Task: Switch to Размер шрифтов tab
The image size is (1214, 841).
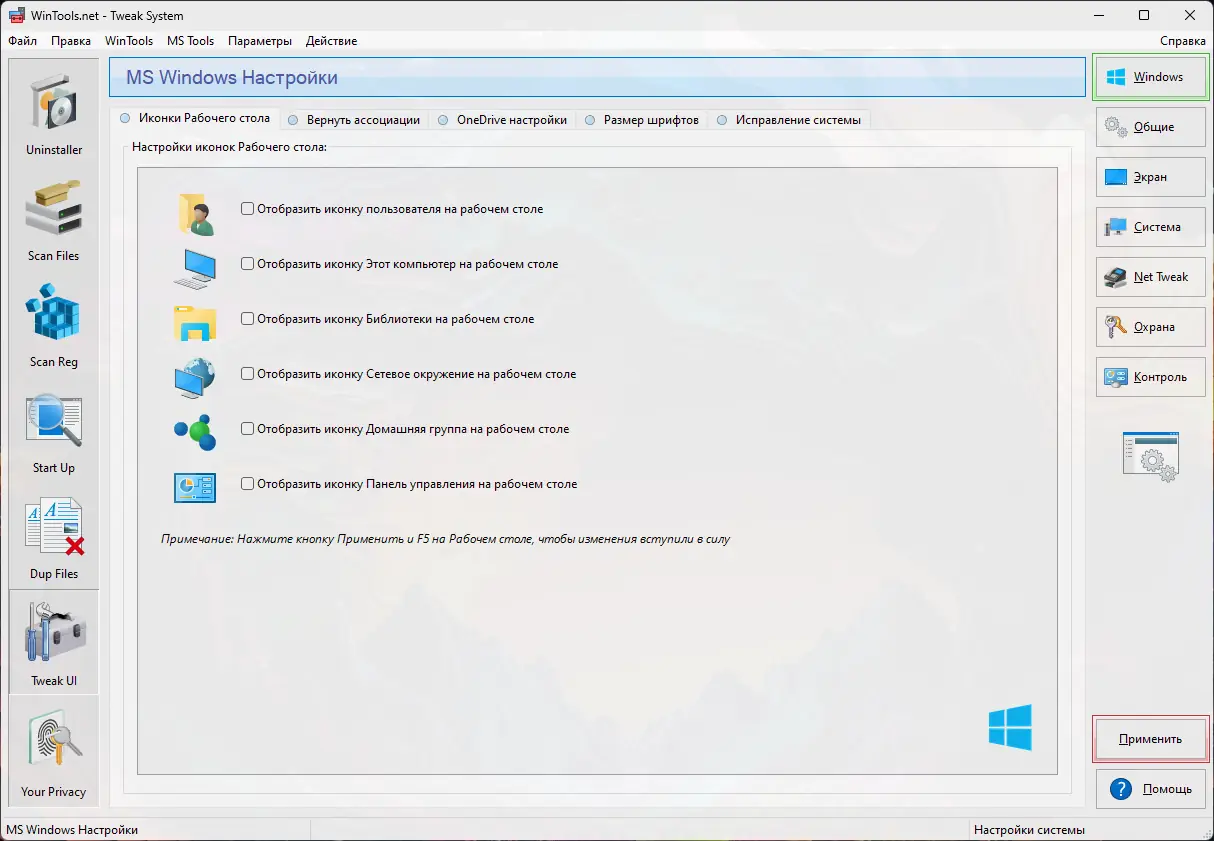Action: point(643,120)
